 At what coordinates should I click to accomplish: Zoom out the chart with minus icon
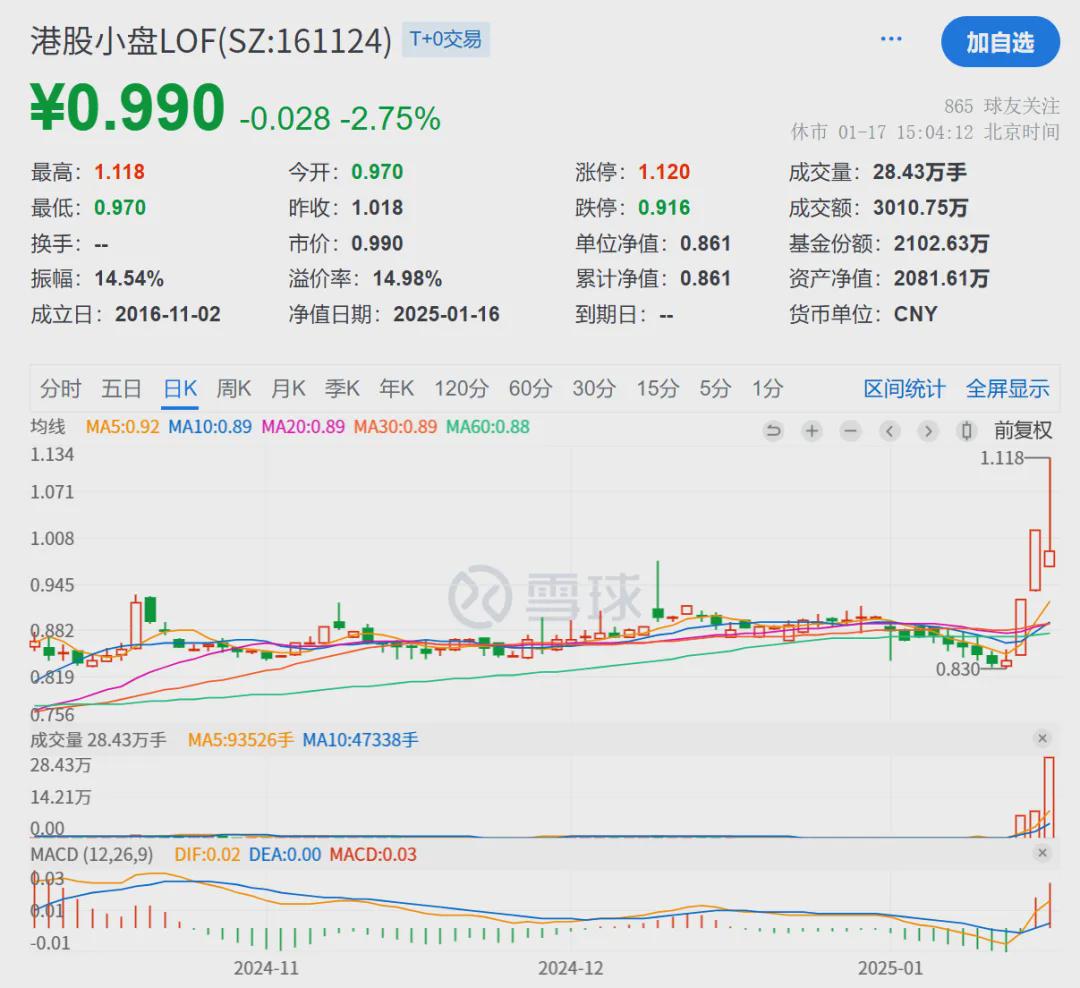(851, 431)
